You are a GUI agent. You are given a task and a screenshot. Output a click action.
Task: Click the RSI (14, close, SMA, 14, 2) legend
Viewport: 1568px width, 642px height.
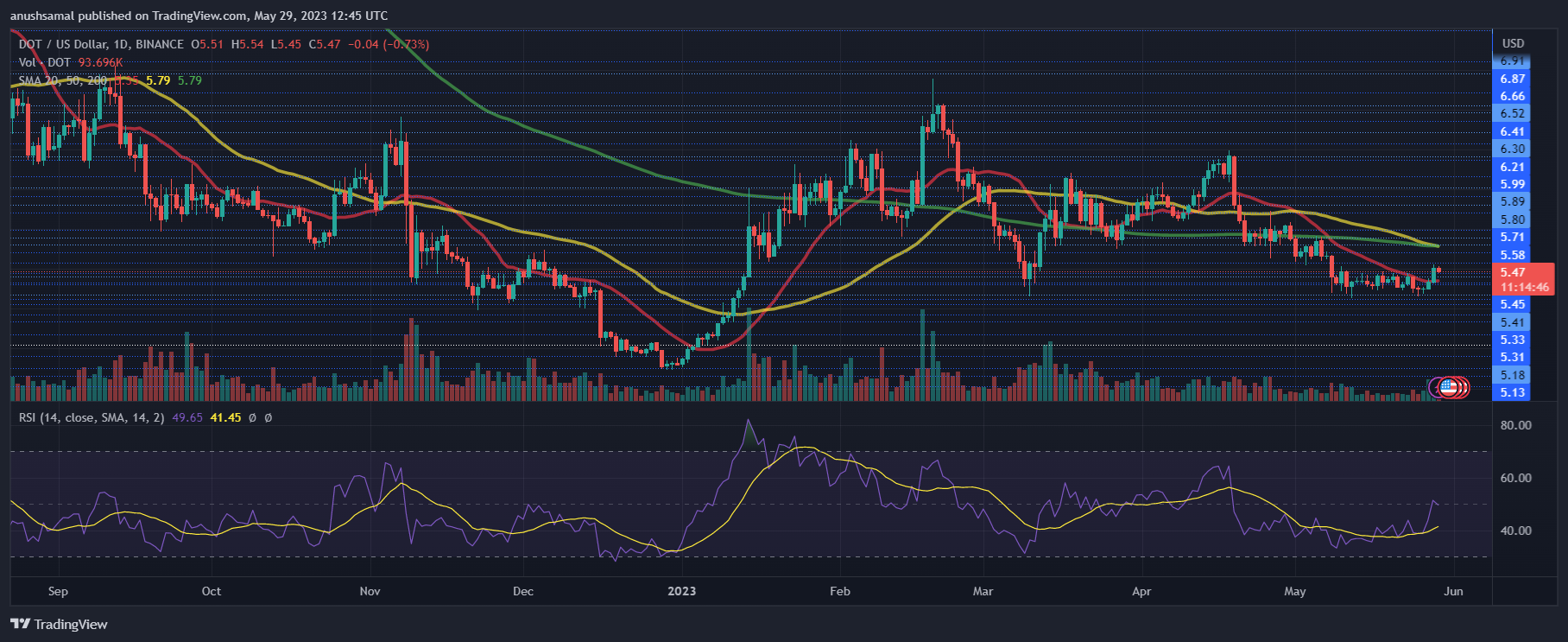pos(92,417)
